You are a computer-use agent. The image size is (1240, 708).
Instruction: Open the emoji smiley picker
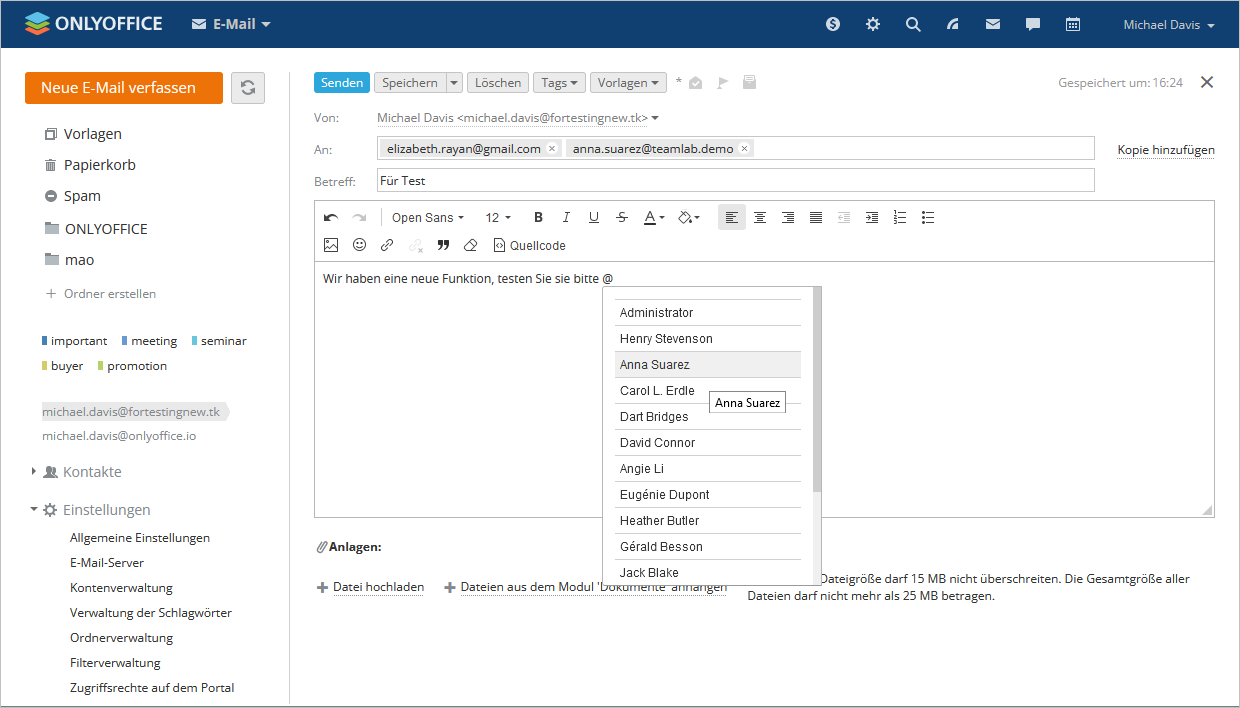(x=359, y=245)
